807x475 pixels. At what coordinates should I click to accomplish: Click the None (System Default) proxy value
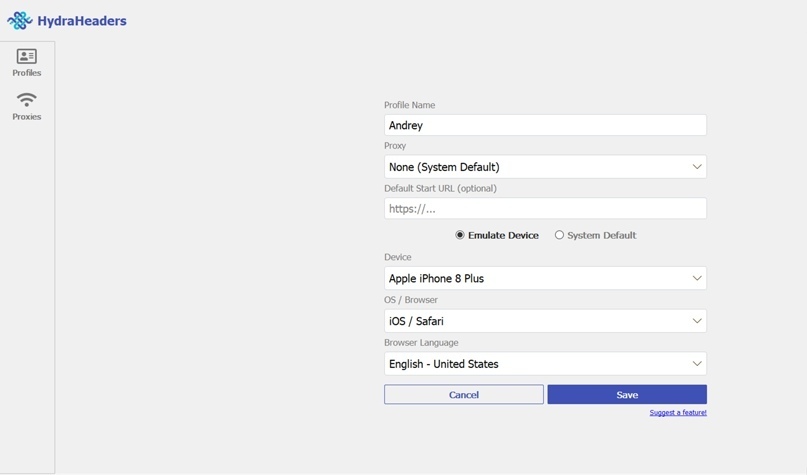(x=444, y=167)
